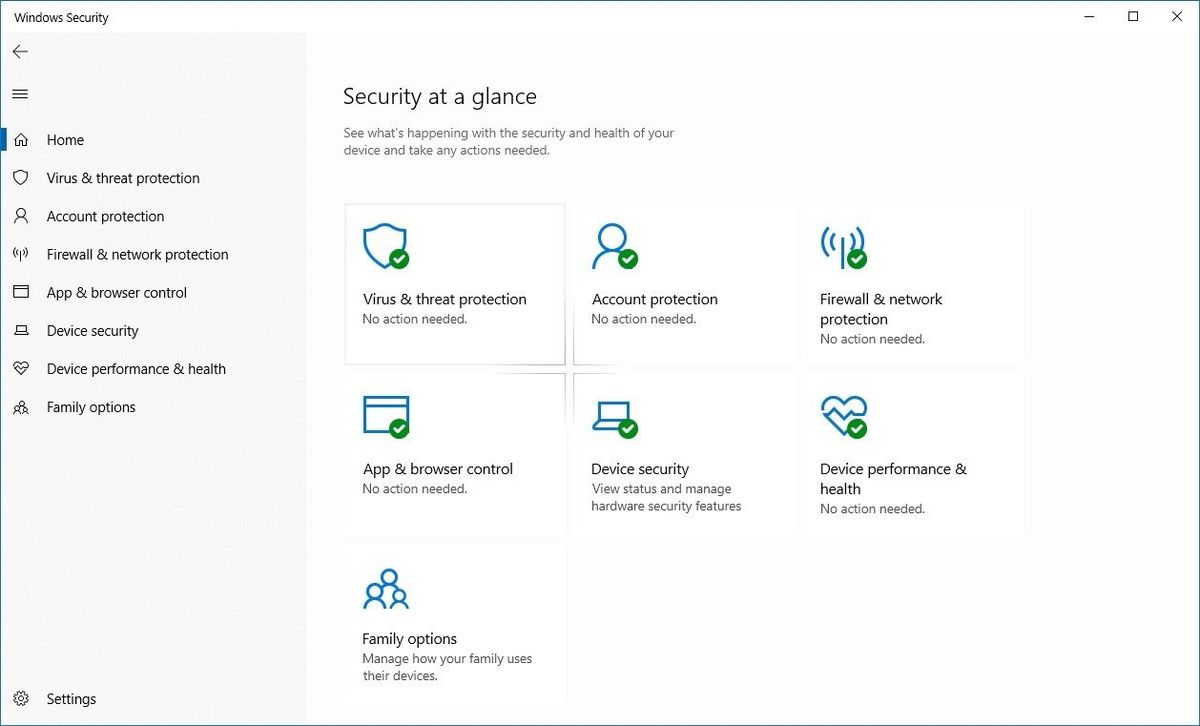Select the Device performance & health heart icon
The width and height of the screenshot is (1200, 726).
(x=843, y=416)
